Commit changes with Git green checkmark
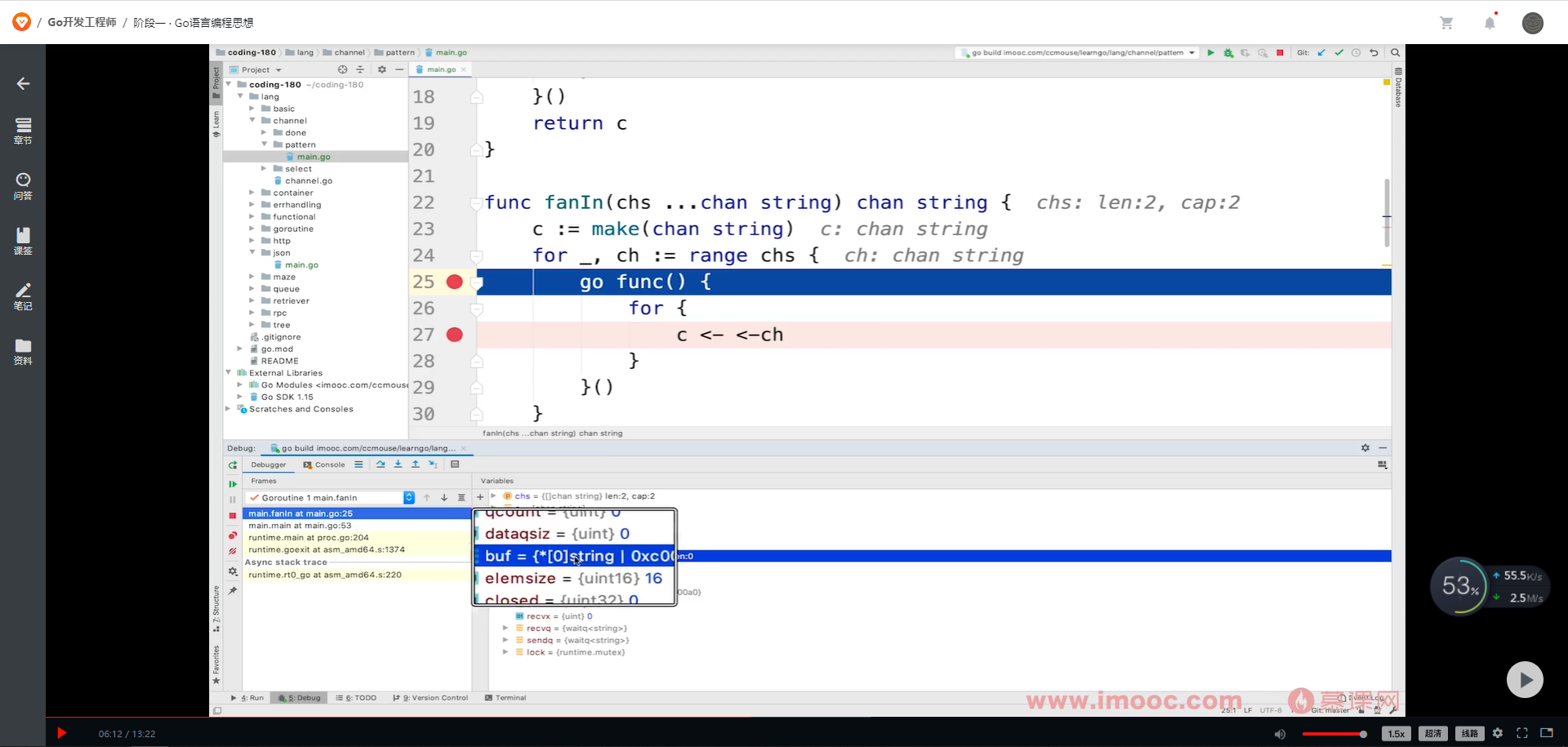The width and height of the screenshot is (1568, 747). [x=1339, y=52]
